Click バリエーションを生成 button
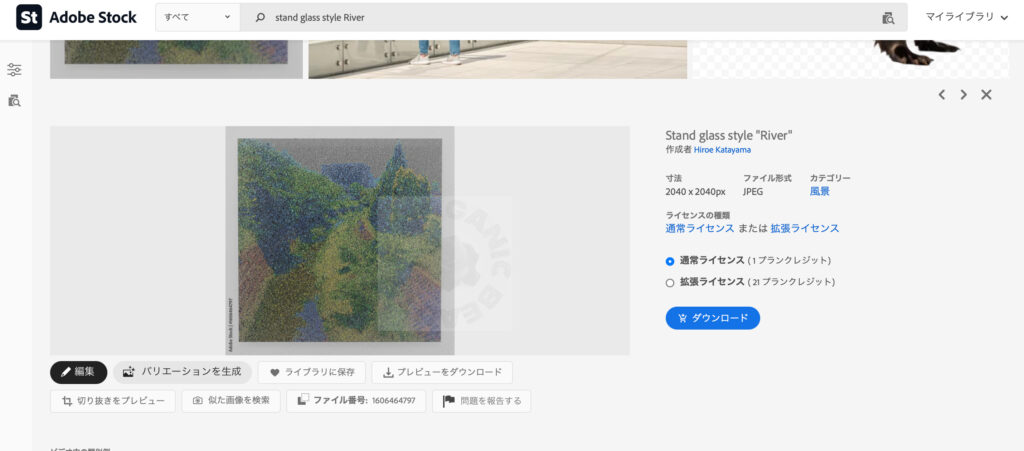 pyautogui.click(x=182, y=372)
